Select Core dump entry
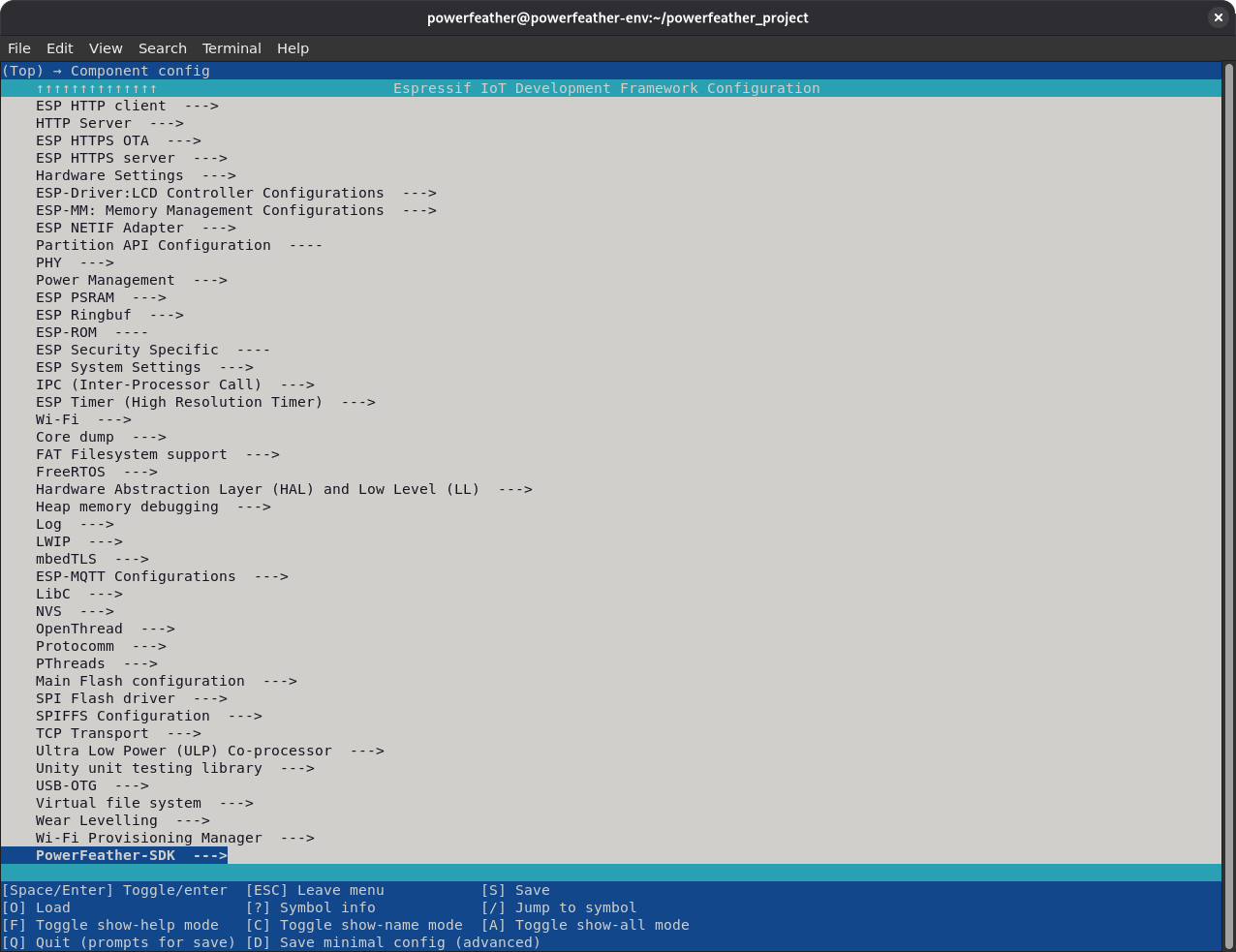Image resolution: width=1236 pixels, height=952 pixels. point(101,437)
